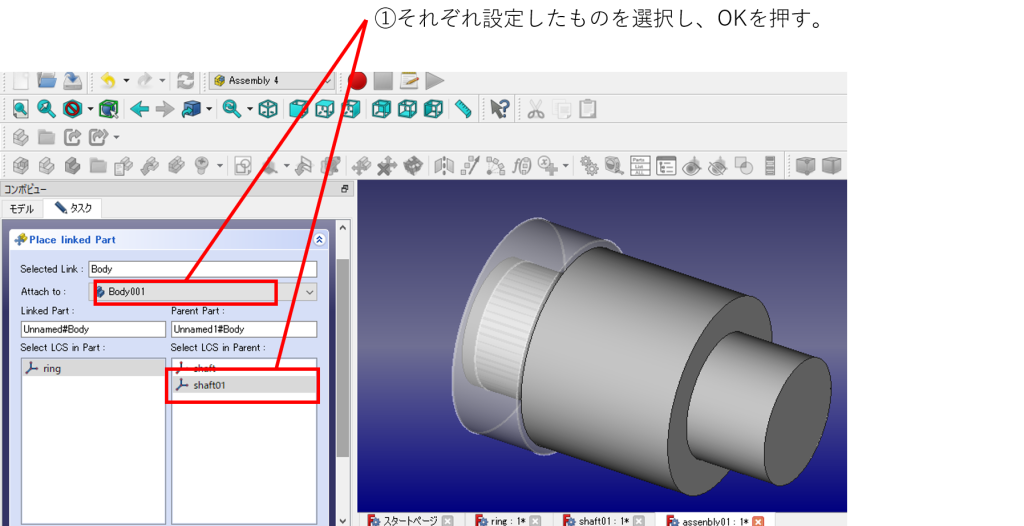Open the gears configuration icon
Screen dimensions: 1024x526
(589, 165)
